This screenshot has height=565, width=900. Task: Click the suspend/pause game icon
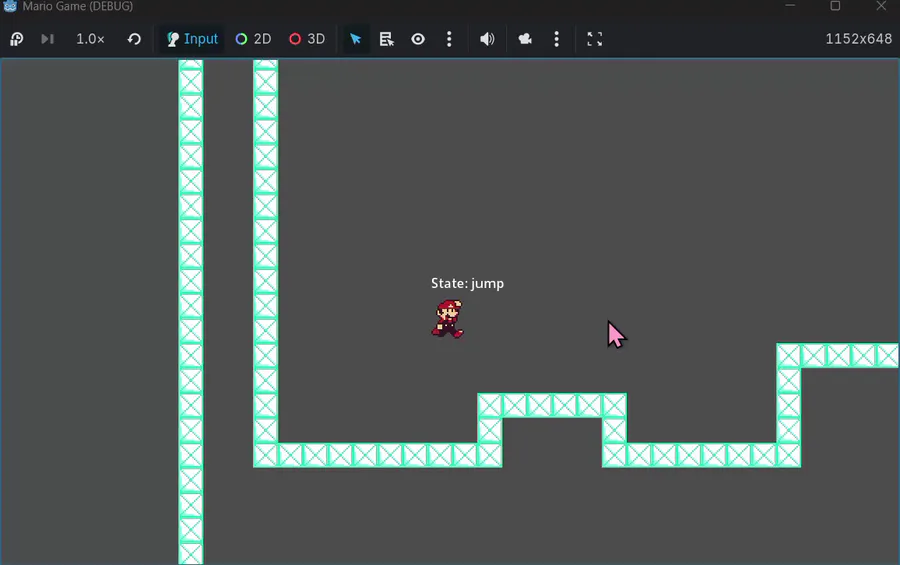17,39
